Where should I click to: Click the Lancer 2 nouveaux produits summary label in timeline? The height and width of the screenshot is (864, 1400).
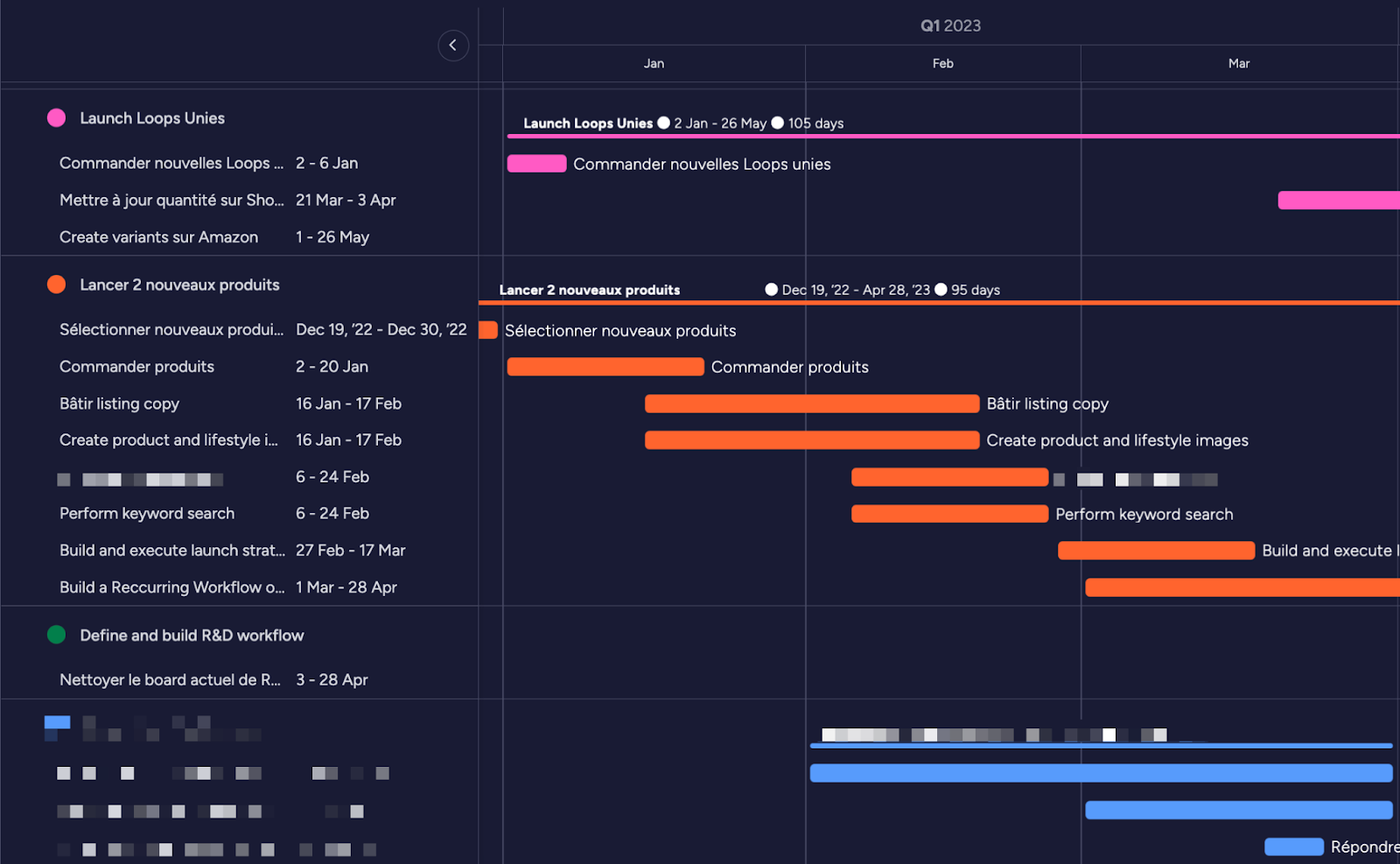[x=590, y=290]
